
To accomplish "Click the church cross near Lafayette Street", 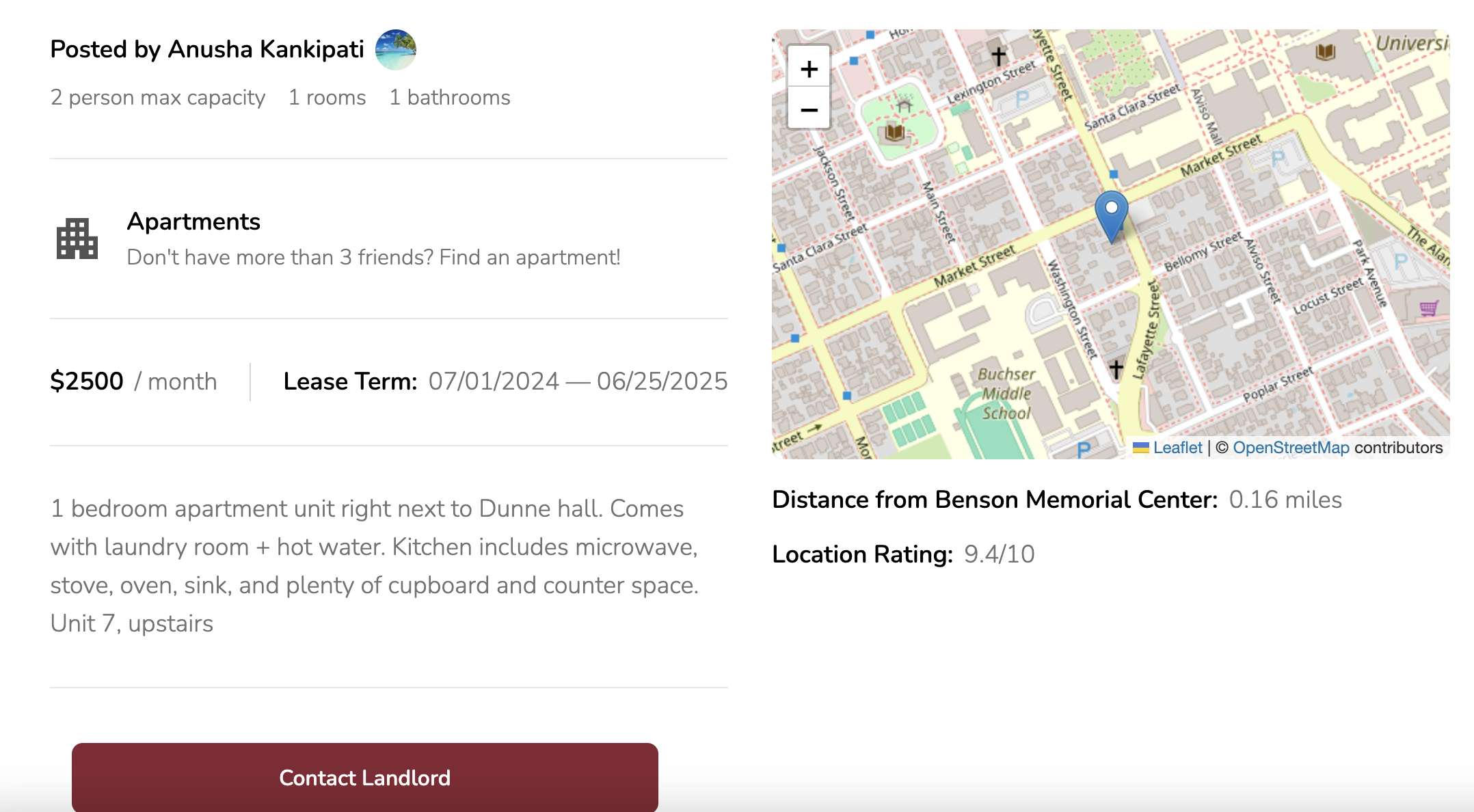I will click(x=1116, y=369).
